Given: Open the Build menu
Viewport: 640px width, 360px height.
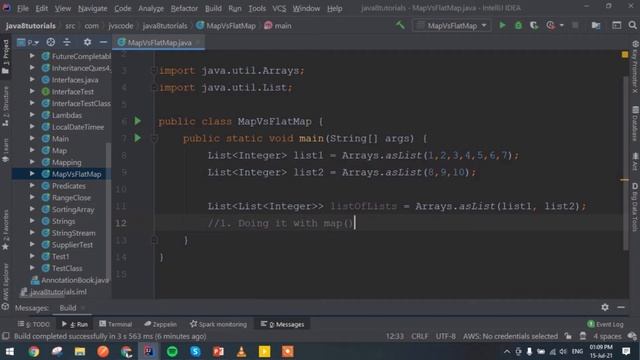Looking at the screenshot, I should pos(213,8).
